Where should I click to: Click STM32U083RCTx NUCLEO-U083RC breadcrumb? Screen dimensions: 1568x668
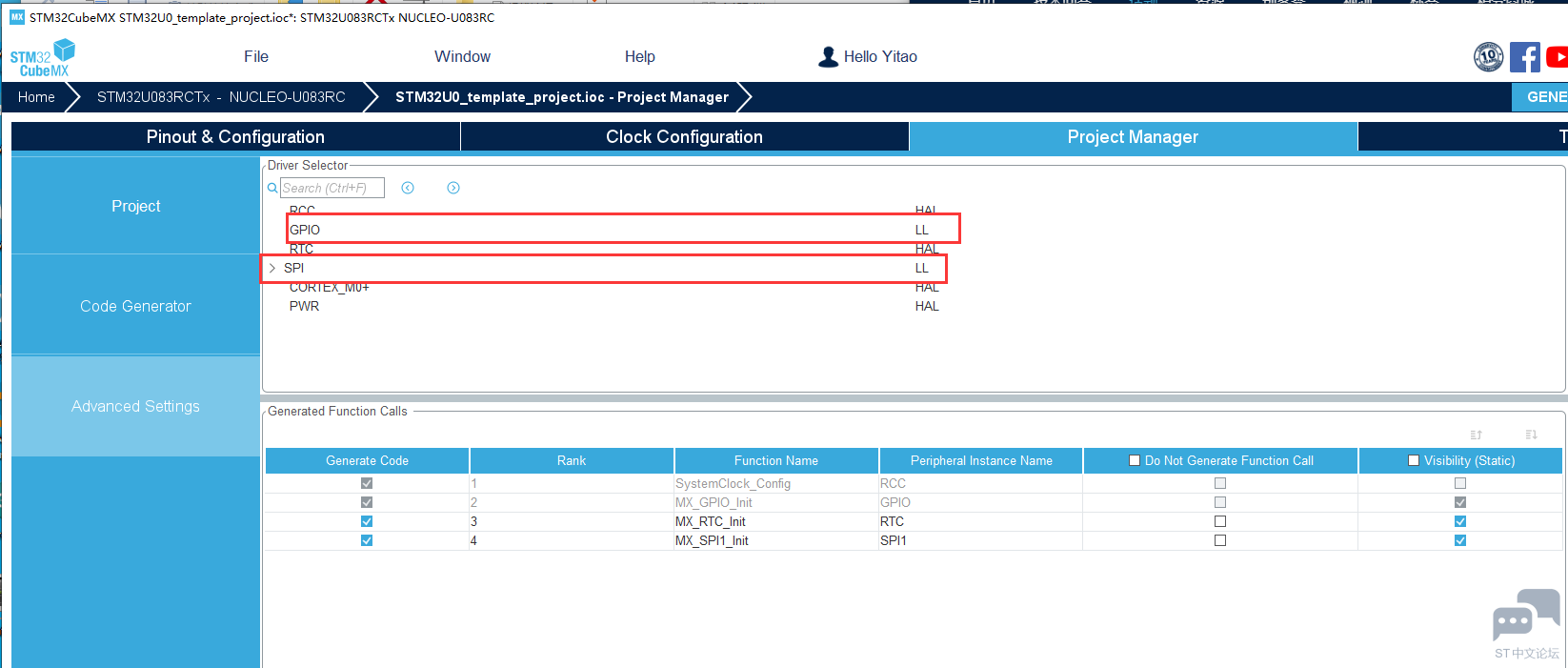pyautogui.click(x=221, y=97)
